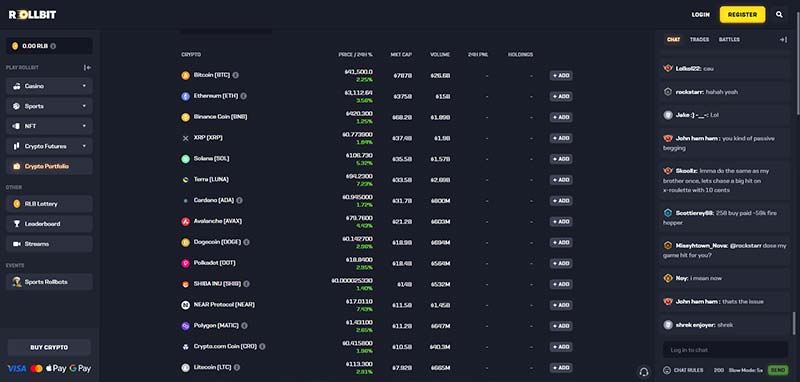800x382 pixels.
Task: Click user rockstarr in chat
Action: coord(689,92)
